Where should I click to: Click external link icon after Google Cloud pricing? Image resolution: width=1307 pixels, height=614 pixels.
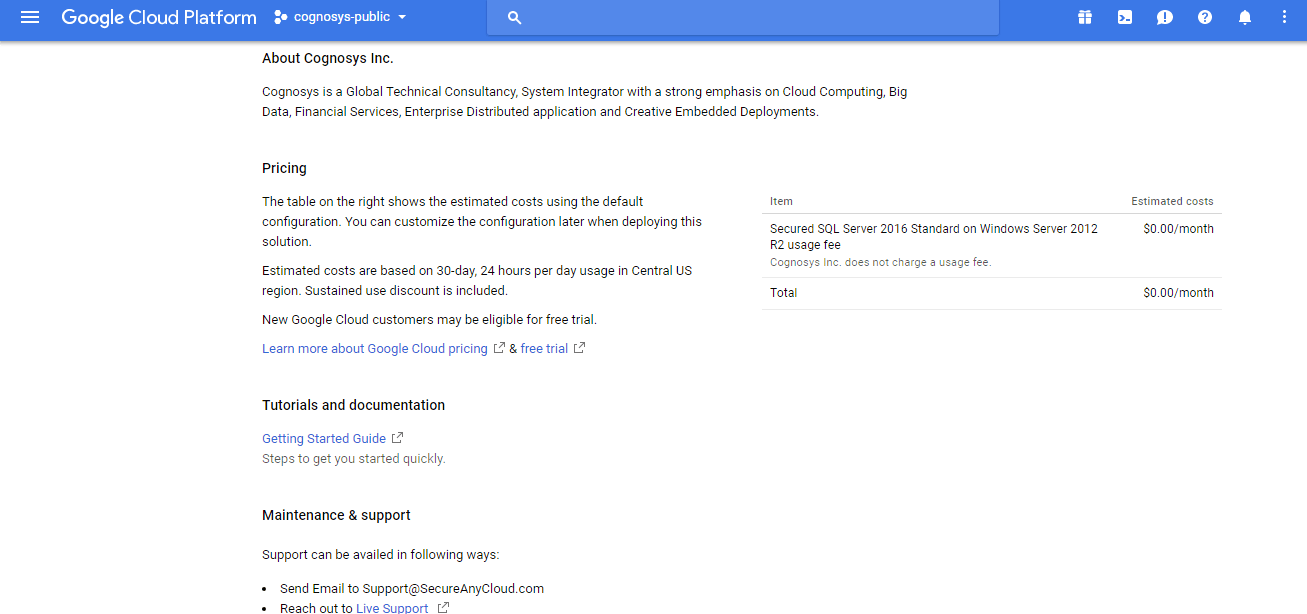pyautogui.click(x=500, y=348)
